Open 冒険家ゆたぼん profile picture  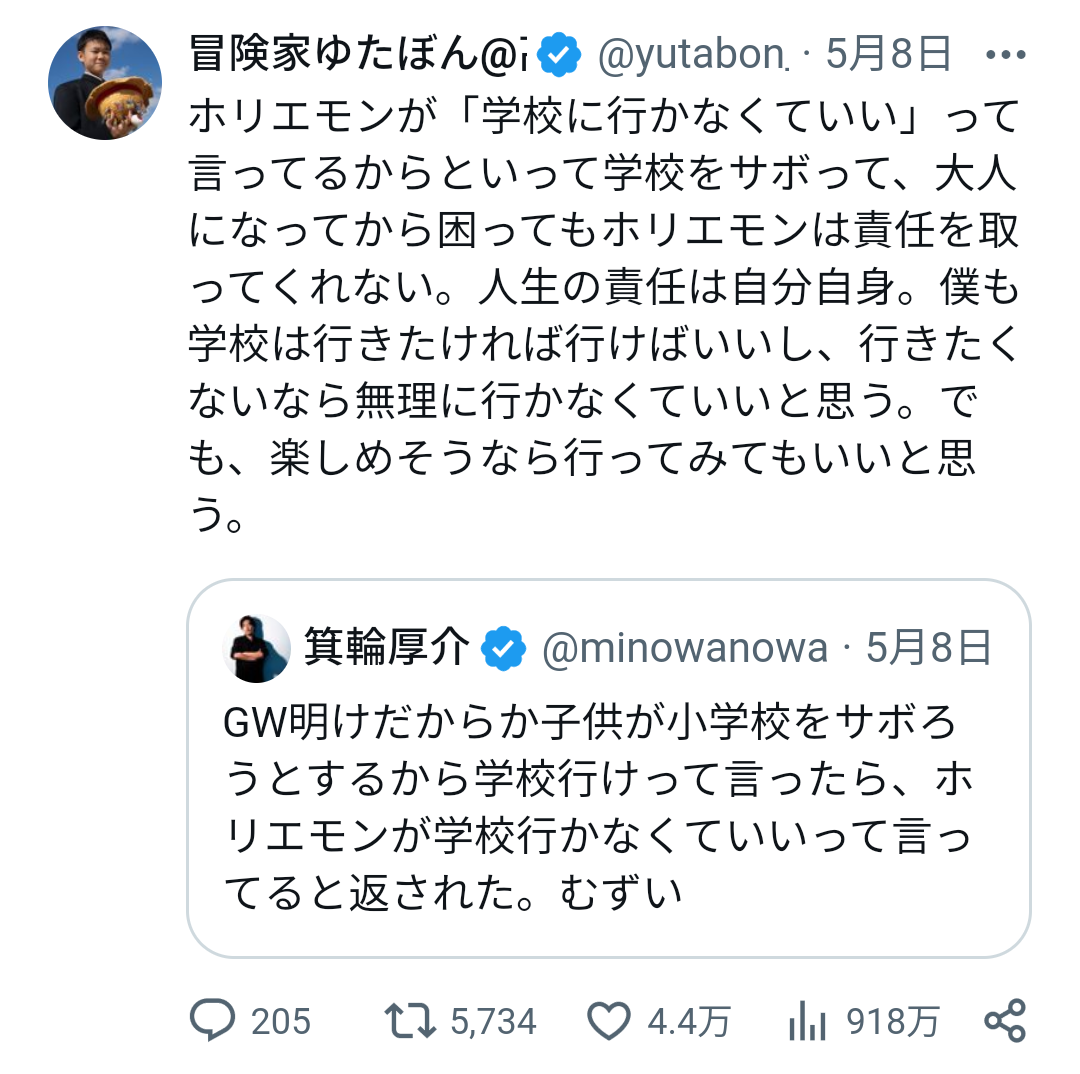105,83
